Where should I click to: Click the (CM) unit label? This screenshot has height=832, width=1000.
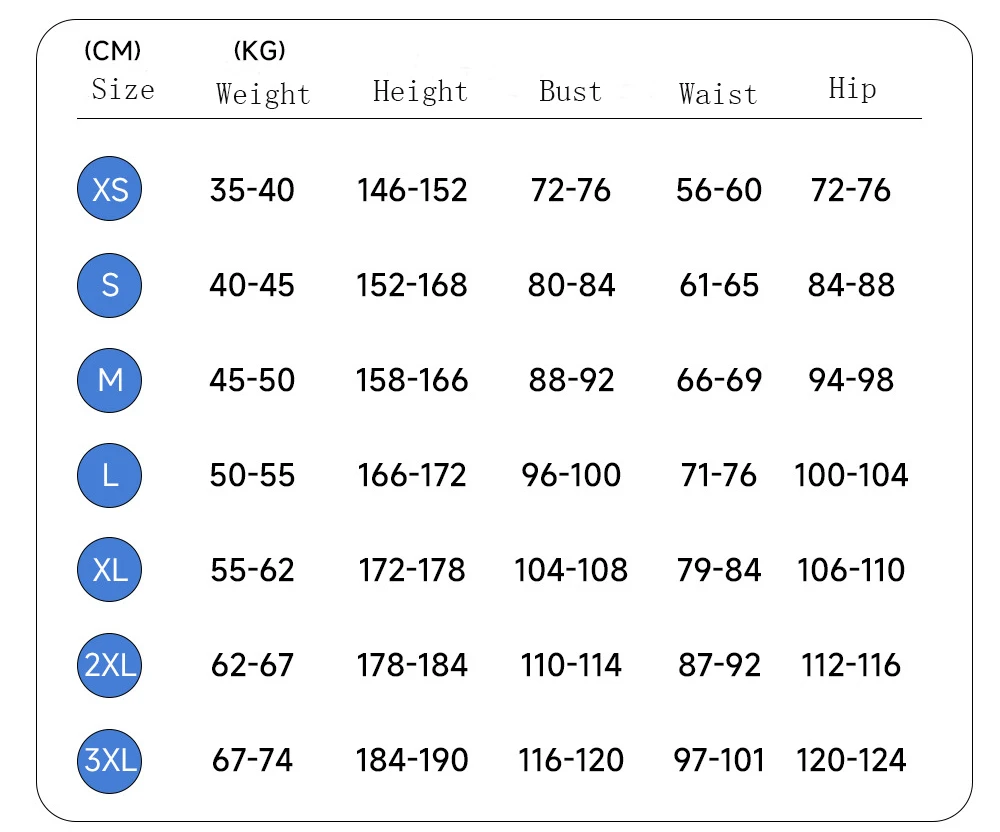113,50
